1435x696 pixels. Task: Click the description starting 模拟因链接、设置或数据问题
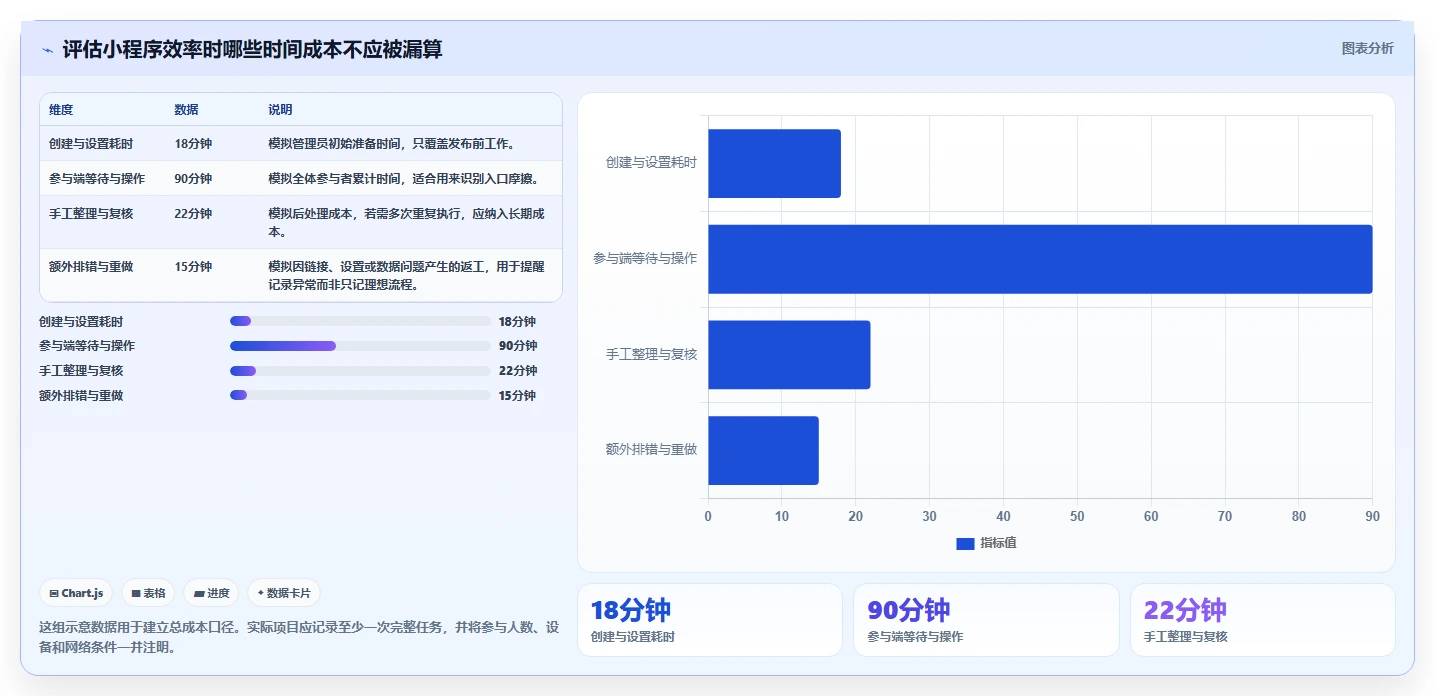[x=407, y=276]
